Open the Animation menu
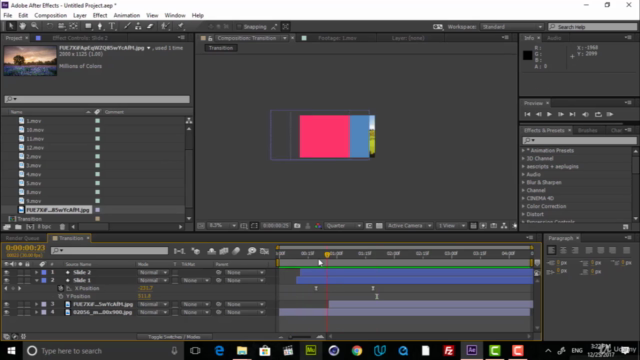This screenshot has width=640, height=360. (x=127, y=16)
